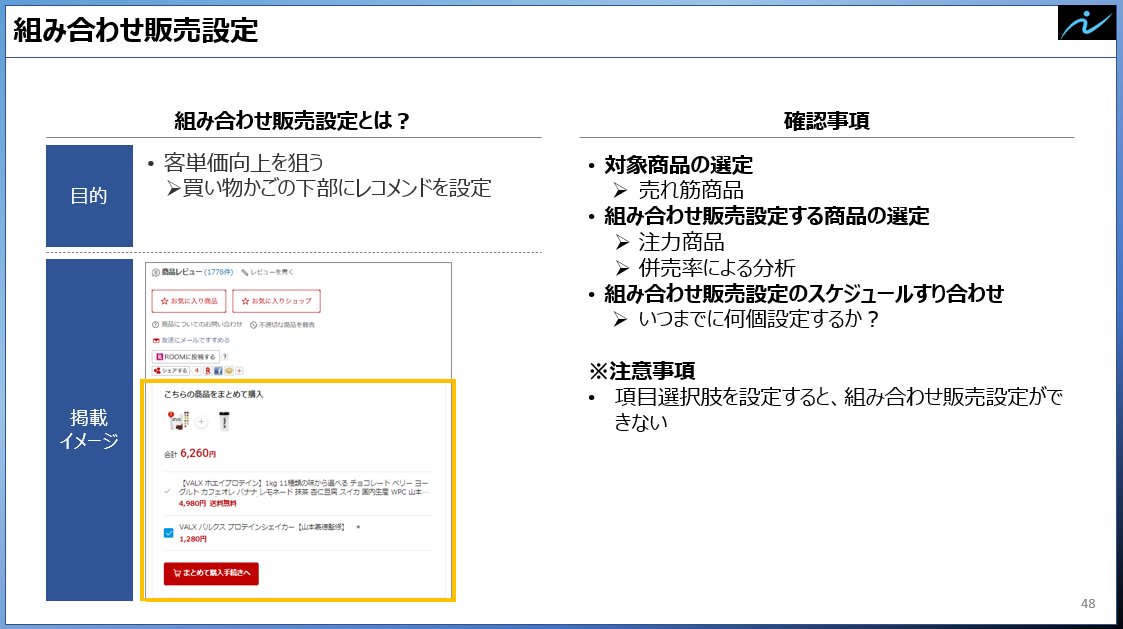Viewport: 1123px width, 629px height.
Task: Click the ※注意事項 heading
Action: pos(642,371)
